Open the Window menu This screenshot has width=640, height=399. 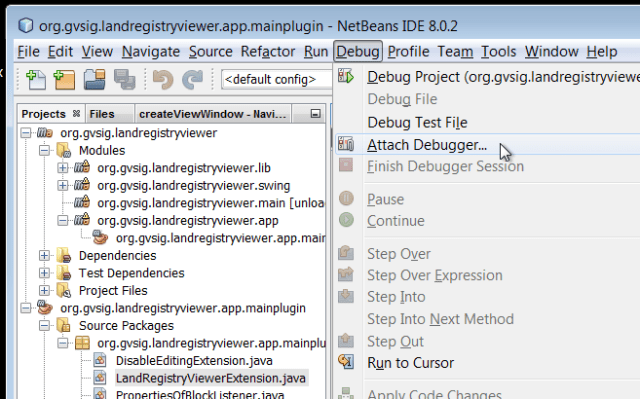tap(551, 52)
